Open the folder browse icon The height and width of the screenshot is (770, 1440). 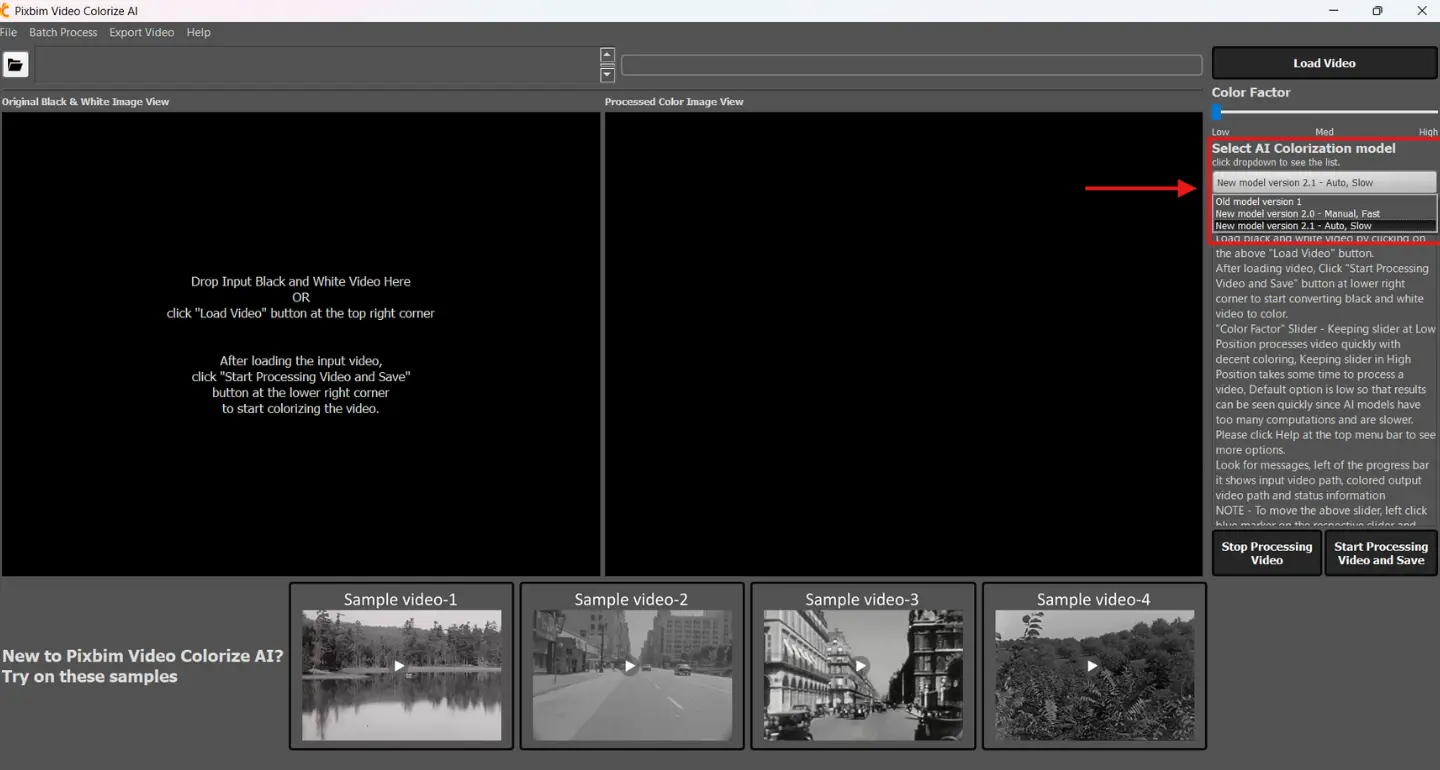pos(15,65)
